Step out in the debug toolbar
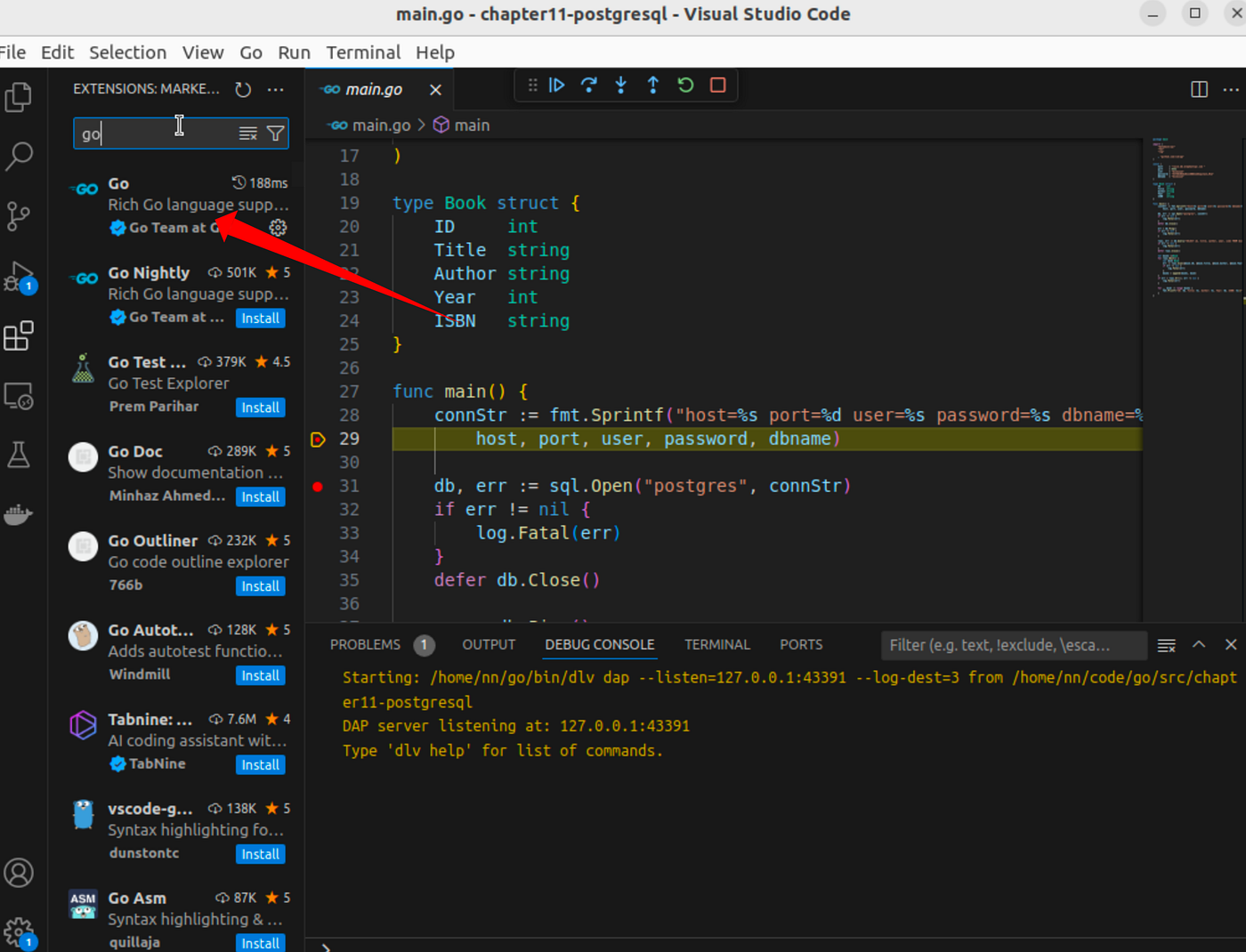The width and height of the screenshot is (1246, 952). click(x=653, y=85)
